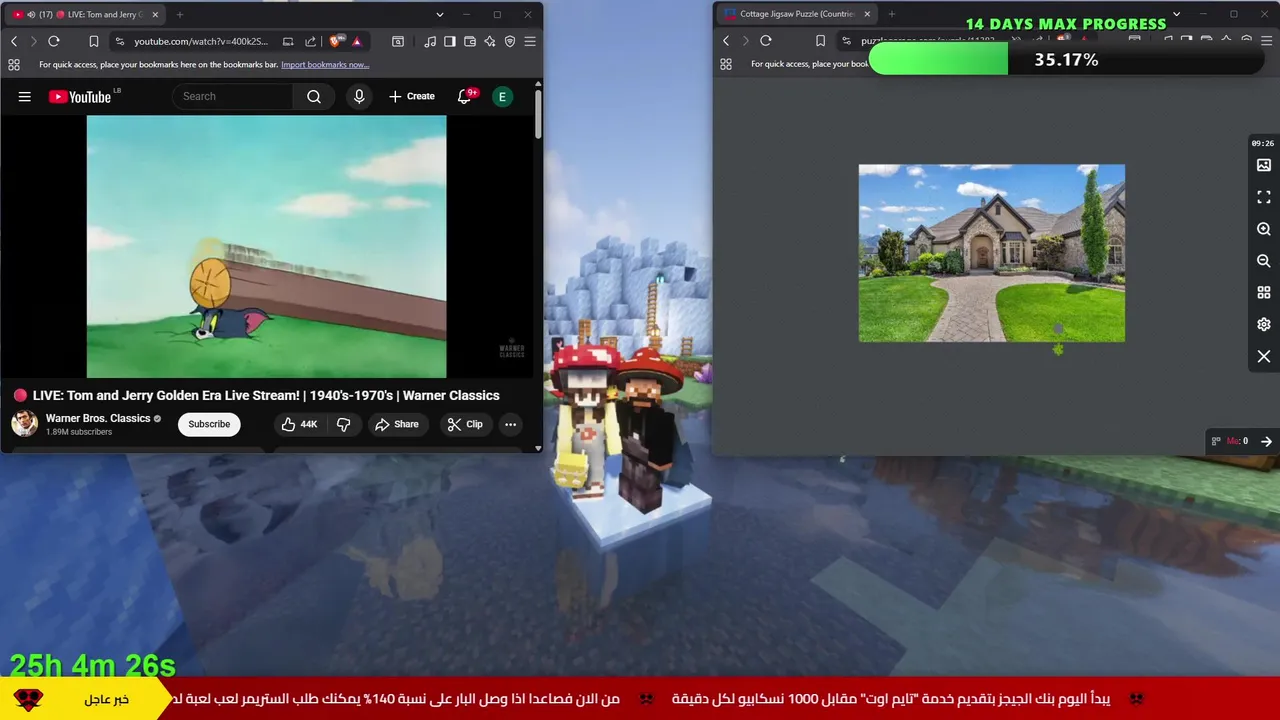Go back in the YouTube browser window
This screenshot has width=1280, height=720.
14,41
